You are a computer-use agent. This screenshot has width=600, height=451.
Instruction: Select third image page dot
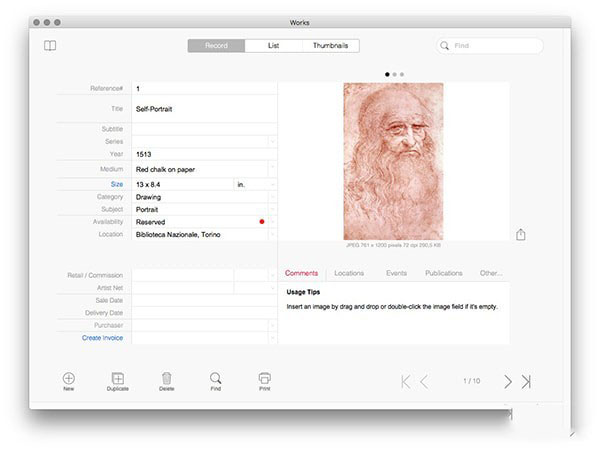coord(402,74)
